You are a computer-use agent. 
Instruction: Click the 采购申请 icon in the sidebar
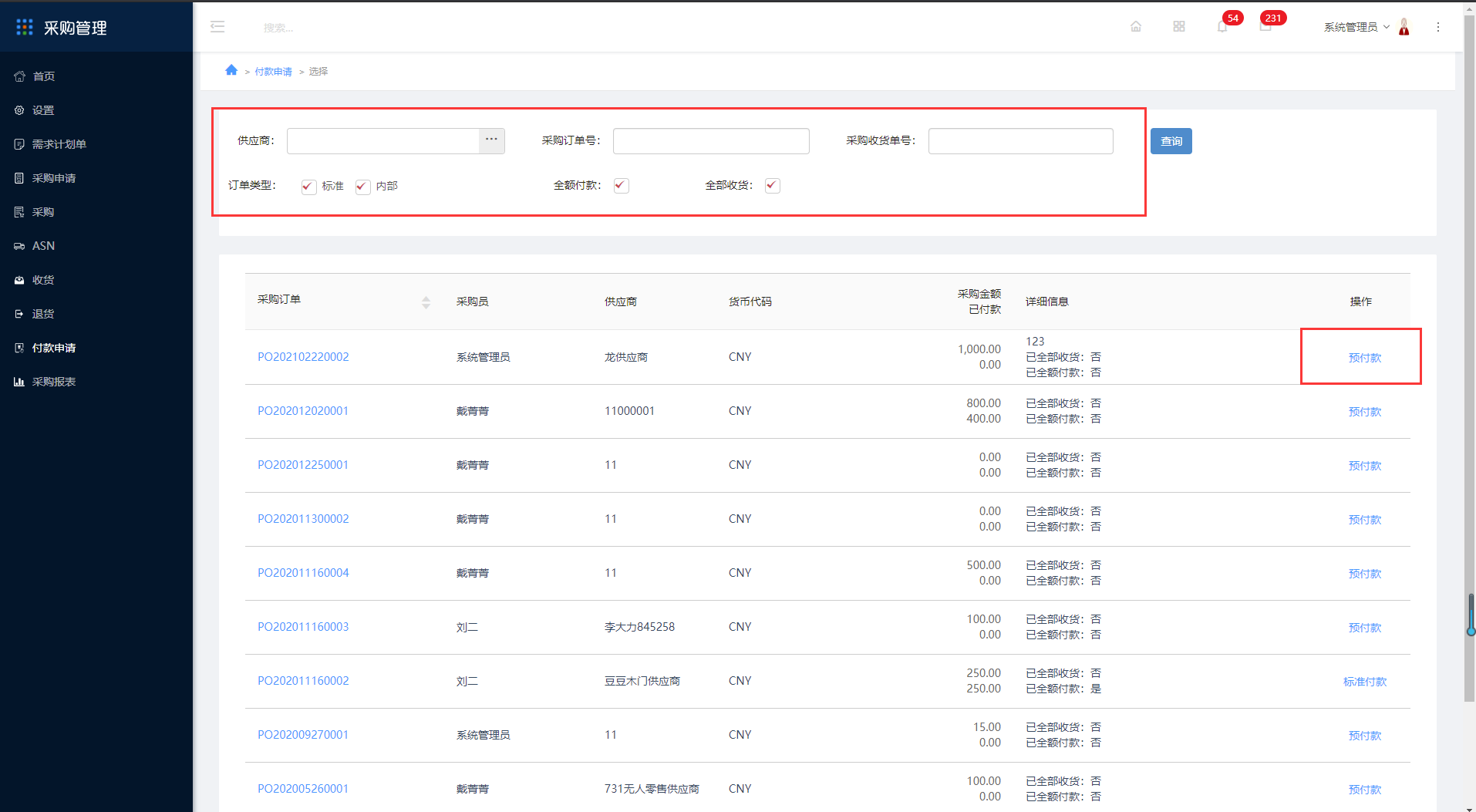pyautogui.click(x=19, y=178)
